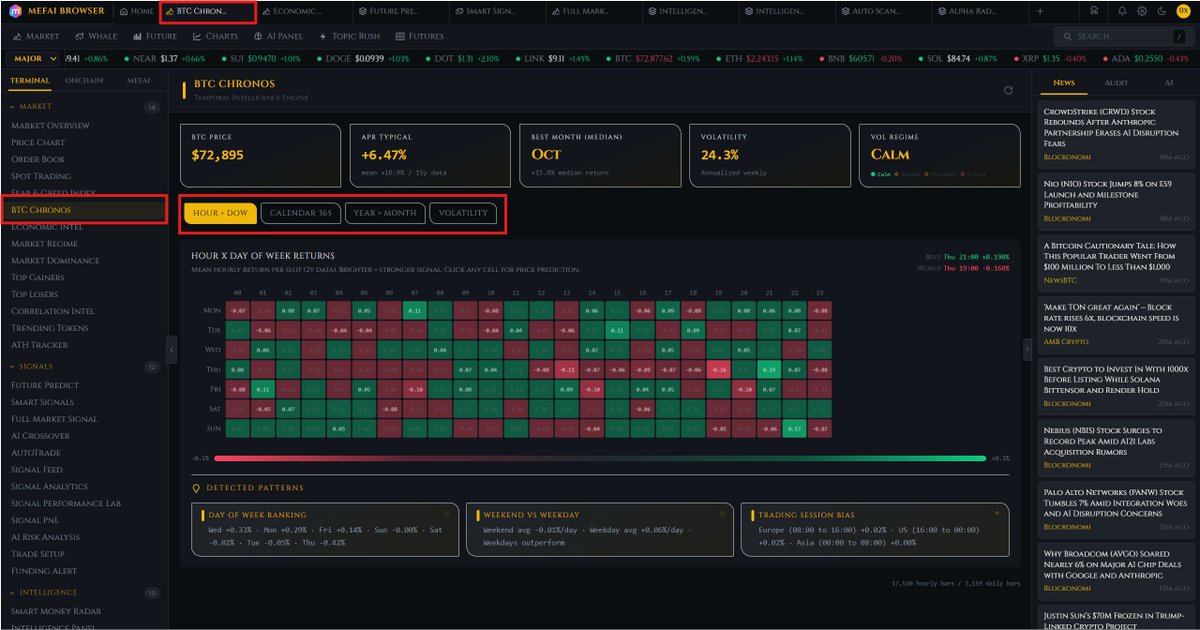
Task: Open the notifications bell icon
Action: click(x=1122, y=11)
